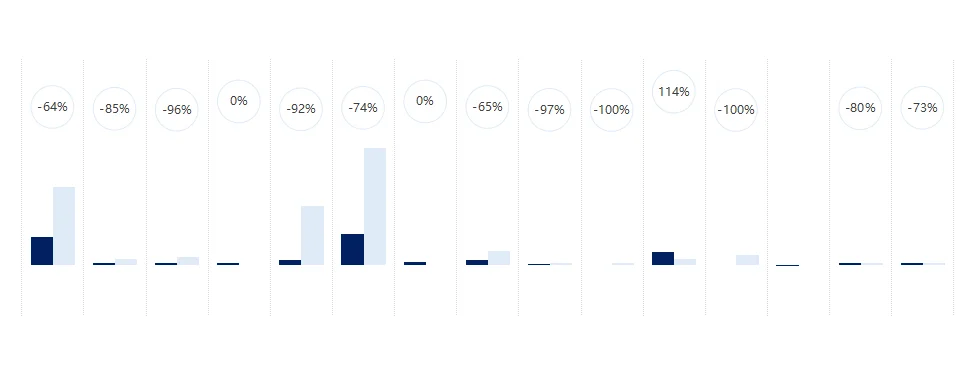Click the -96% circular label
This screenshot has height=373, width=976.
tap(176, 110)
